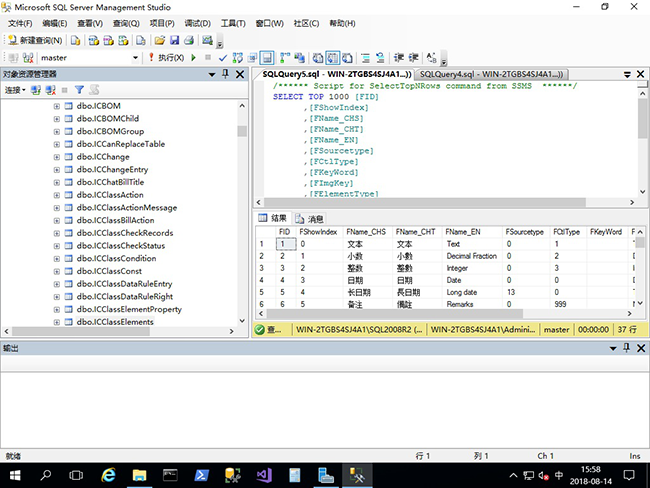Click the Disconnect icon in Object Explorer
The image size is (650, 488).
[50, 90]
